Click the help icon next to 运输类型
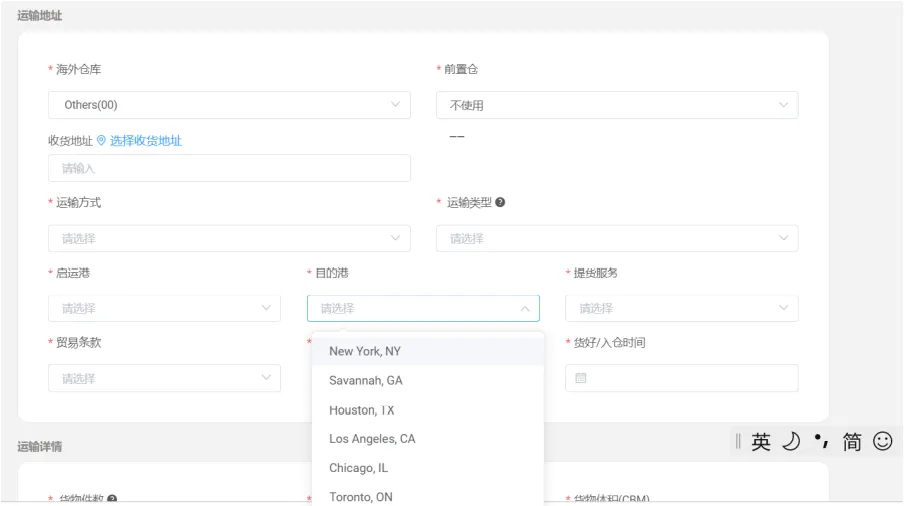Viewport: 904px width, 506px height. point(500,202)
